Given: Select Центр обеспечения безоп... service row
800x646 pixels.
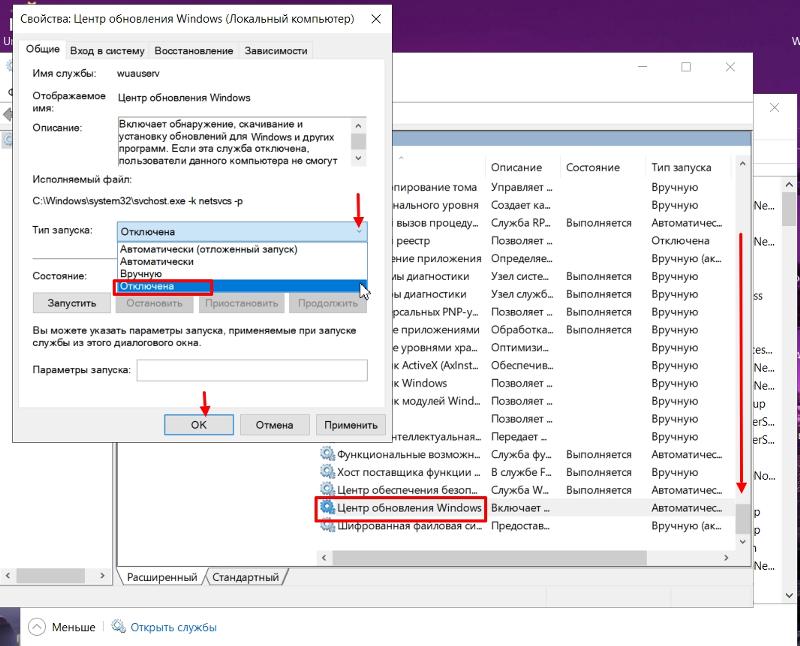Looking at the screenshot, I should tap(526, 490).
